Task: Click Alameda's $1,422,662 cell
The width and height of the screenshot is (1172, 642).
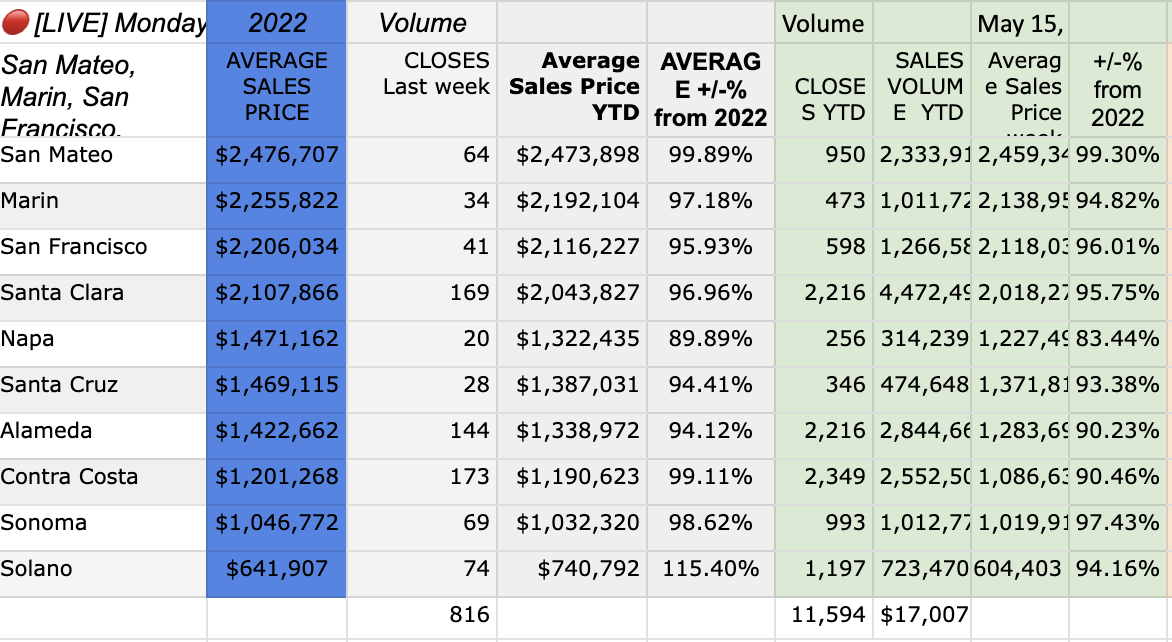Action: [277, 436]
